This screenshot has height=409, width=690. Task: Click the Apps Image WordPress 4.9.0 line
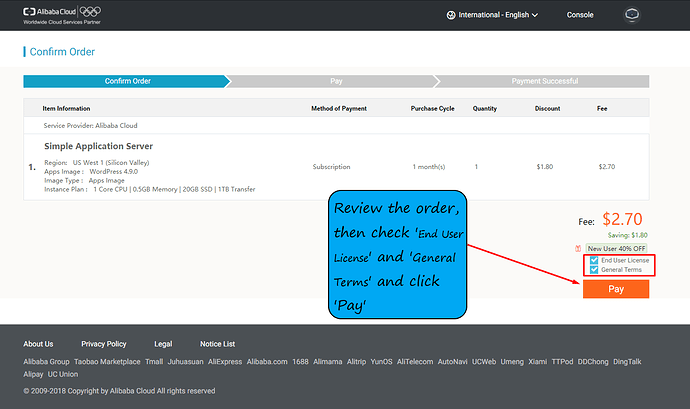coord(91,172)
